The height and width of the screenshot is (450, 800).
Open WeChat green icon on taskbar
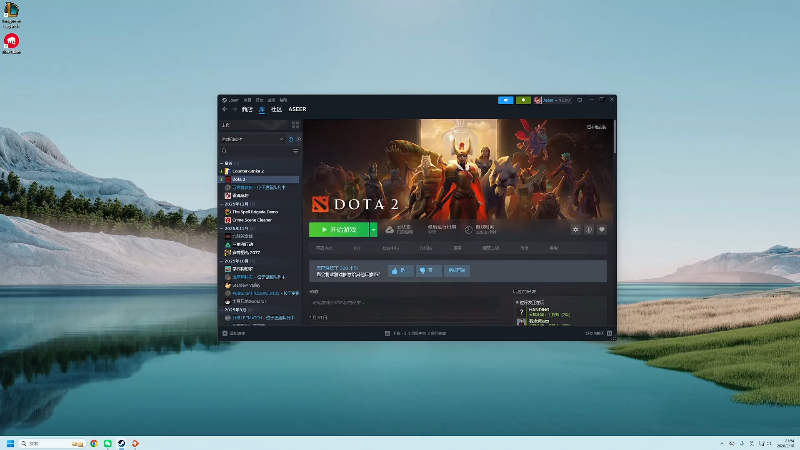[108, 443]
